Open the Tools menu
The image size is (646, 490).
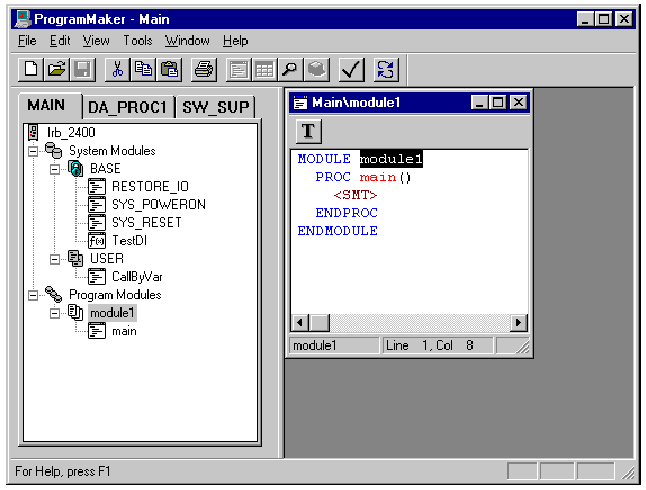click(138, 41)
